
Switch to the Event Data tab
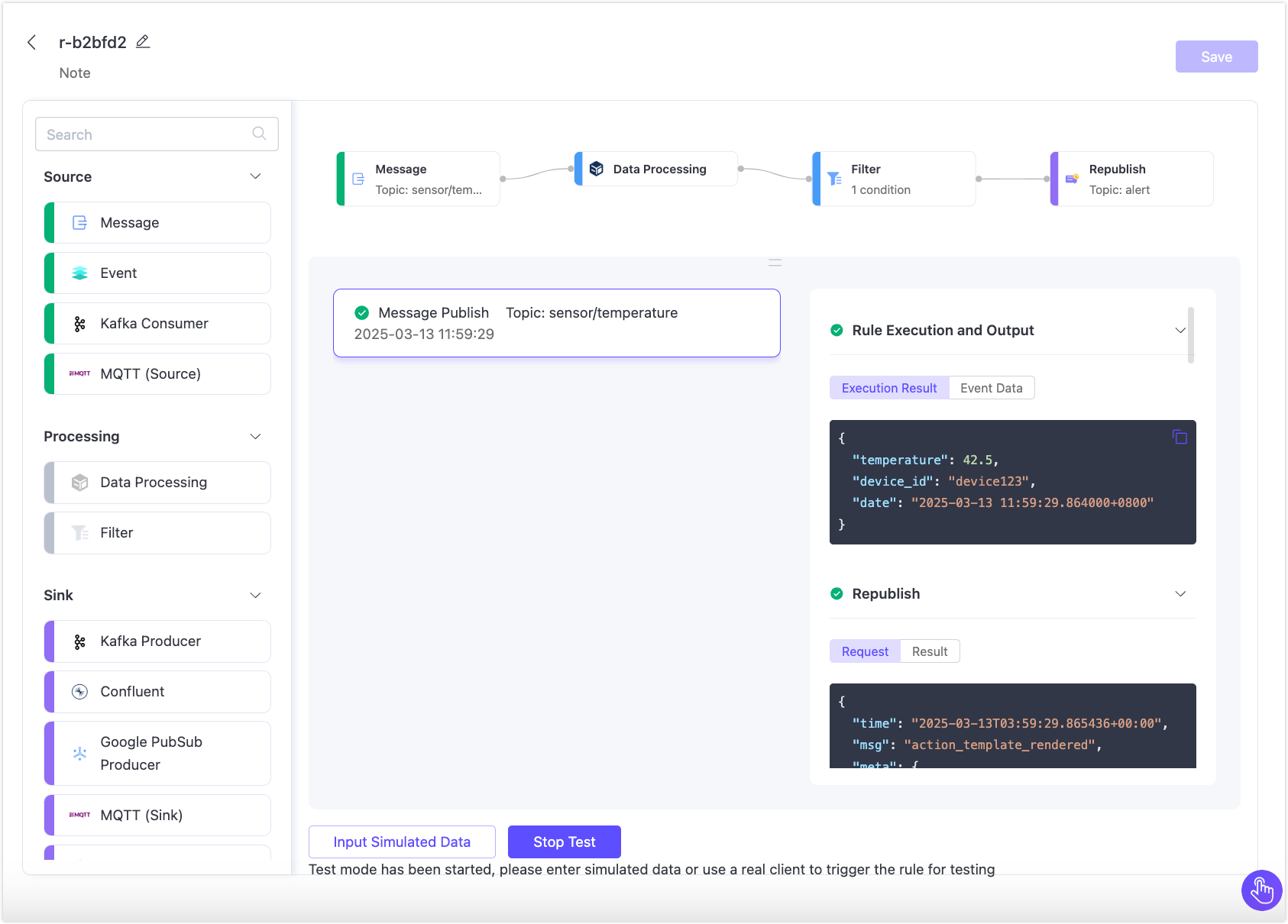coord(991,388)
